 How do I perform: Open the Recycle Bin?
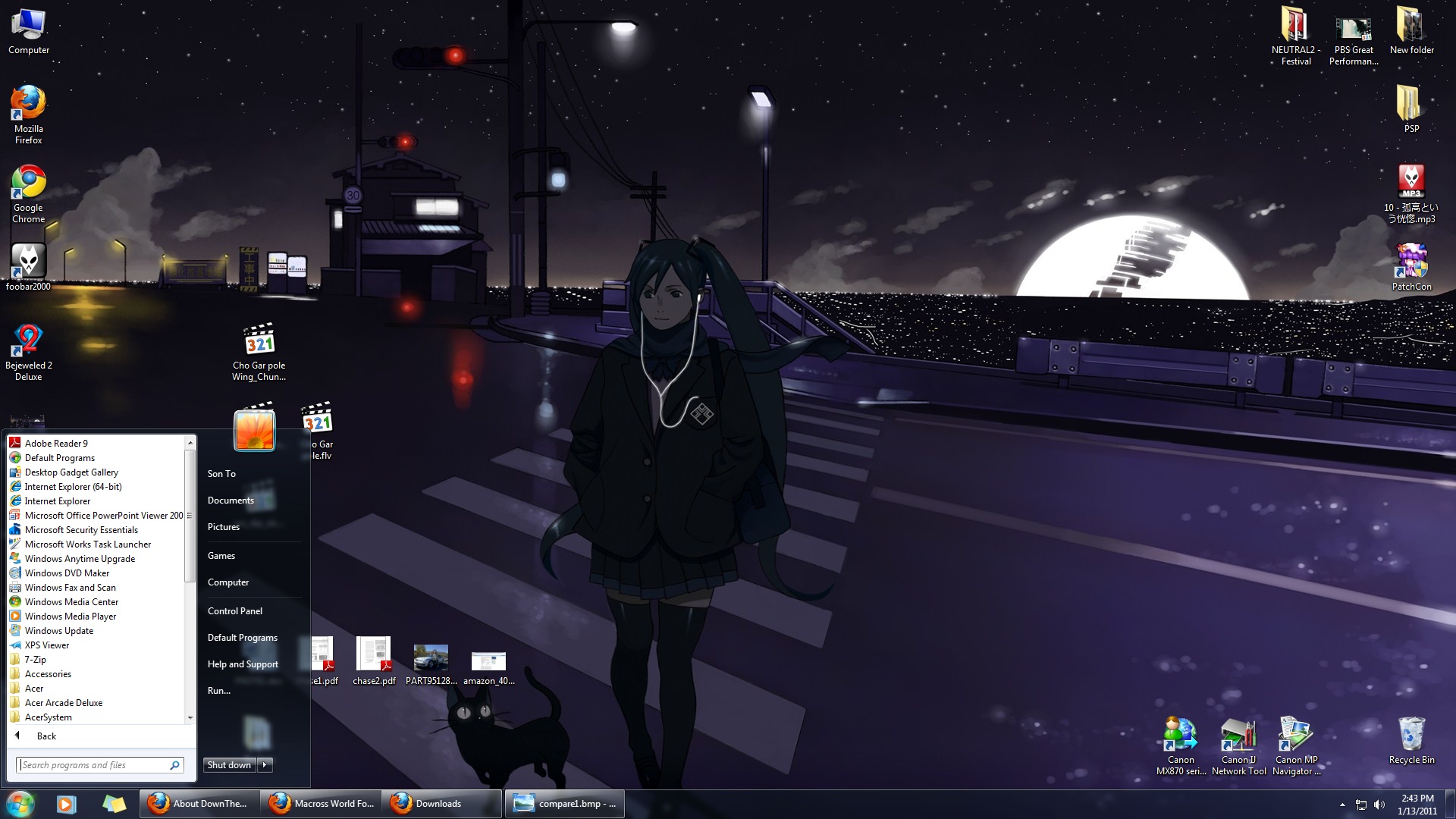click(1411, 740)
